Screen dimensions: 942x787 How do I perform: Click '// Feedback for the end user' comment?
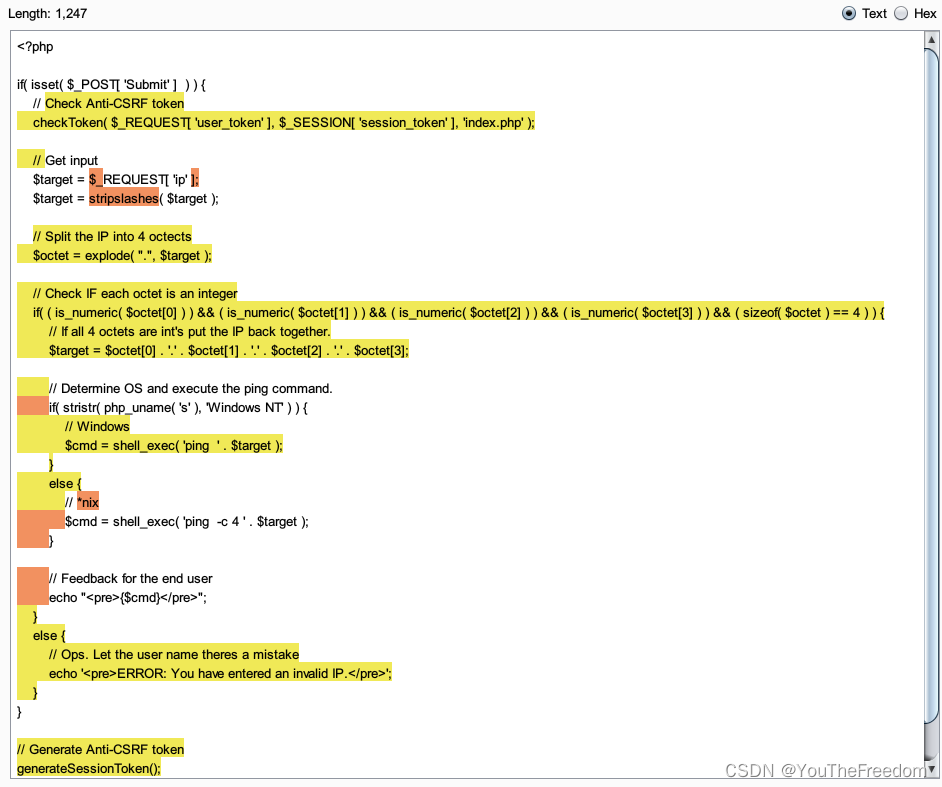[130, 579]
